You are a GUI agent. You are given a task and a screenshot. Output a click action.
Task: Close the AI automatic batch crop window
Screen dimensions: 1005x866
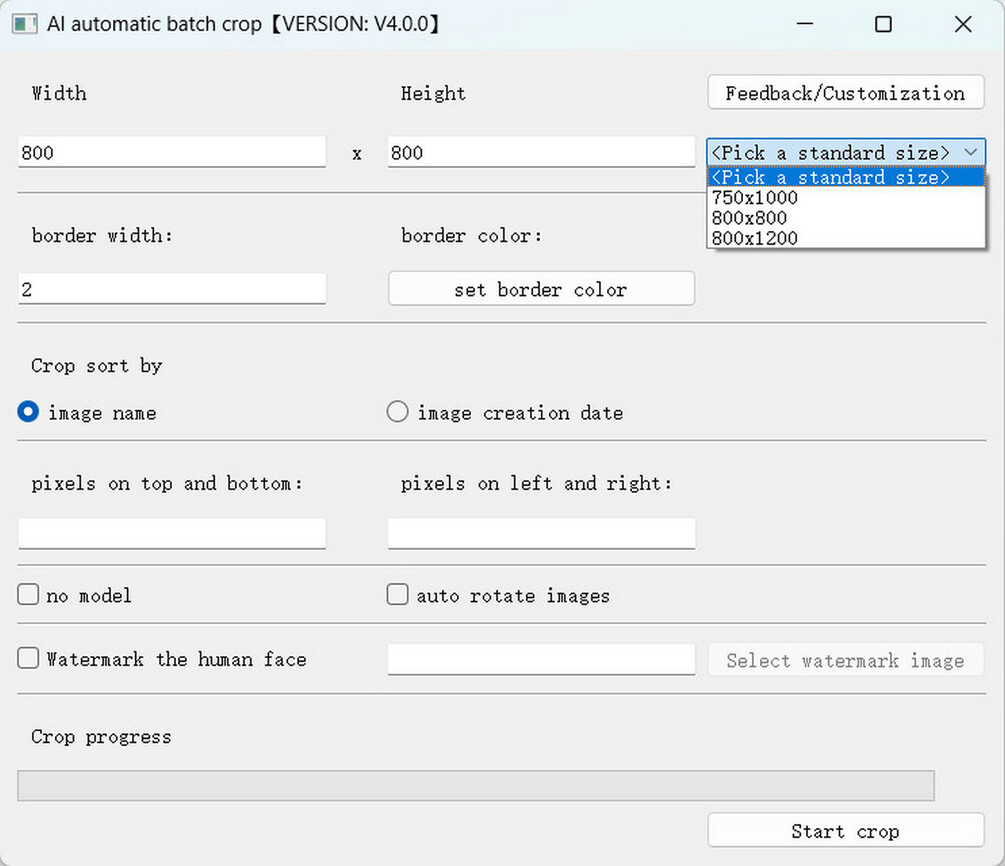click(963, 24)
